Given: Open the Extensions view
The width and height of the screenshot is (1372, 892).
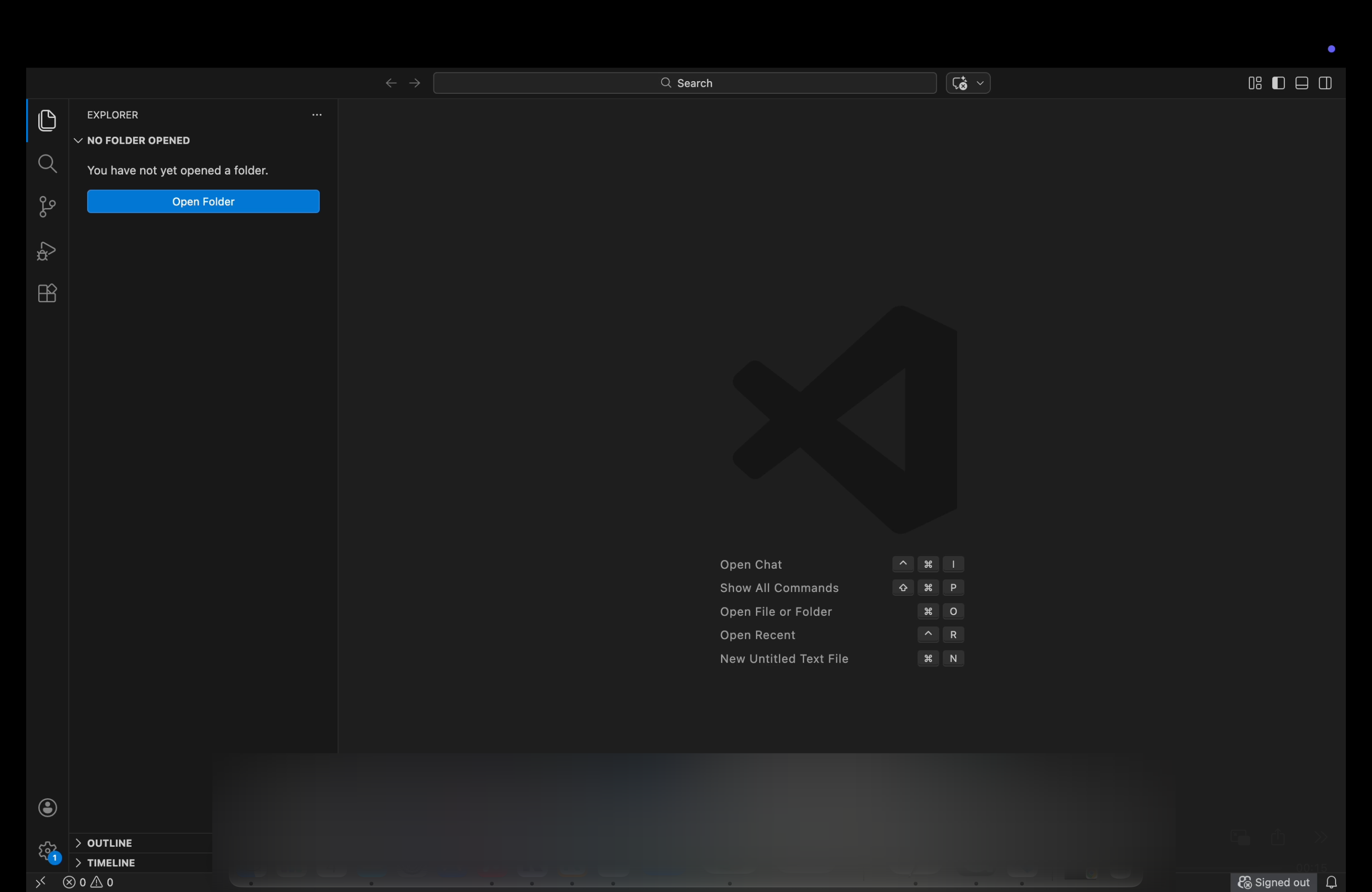Looking at the screenshot, I should (47, 293).
